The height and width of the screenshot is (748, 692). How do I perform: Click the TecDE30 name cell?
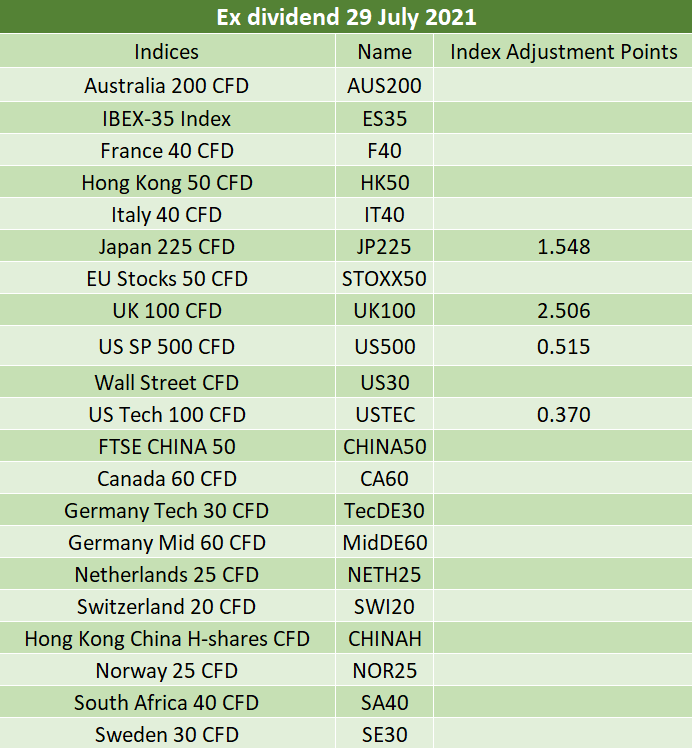[385, 511]
